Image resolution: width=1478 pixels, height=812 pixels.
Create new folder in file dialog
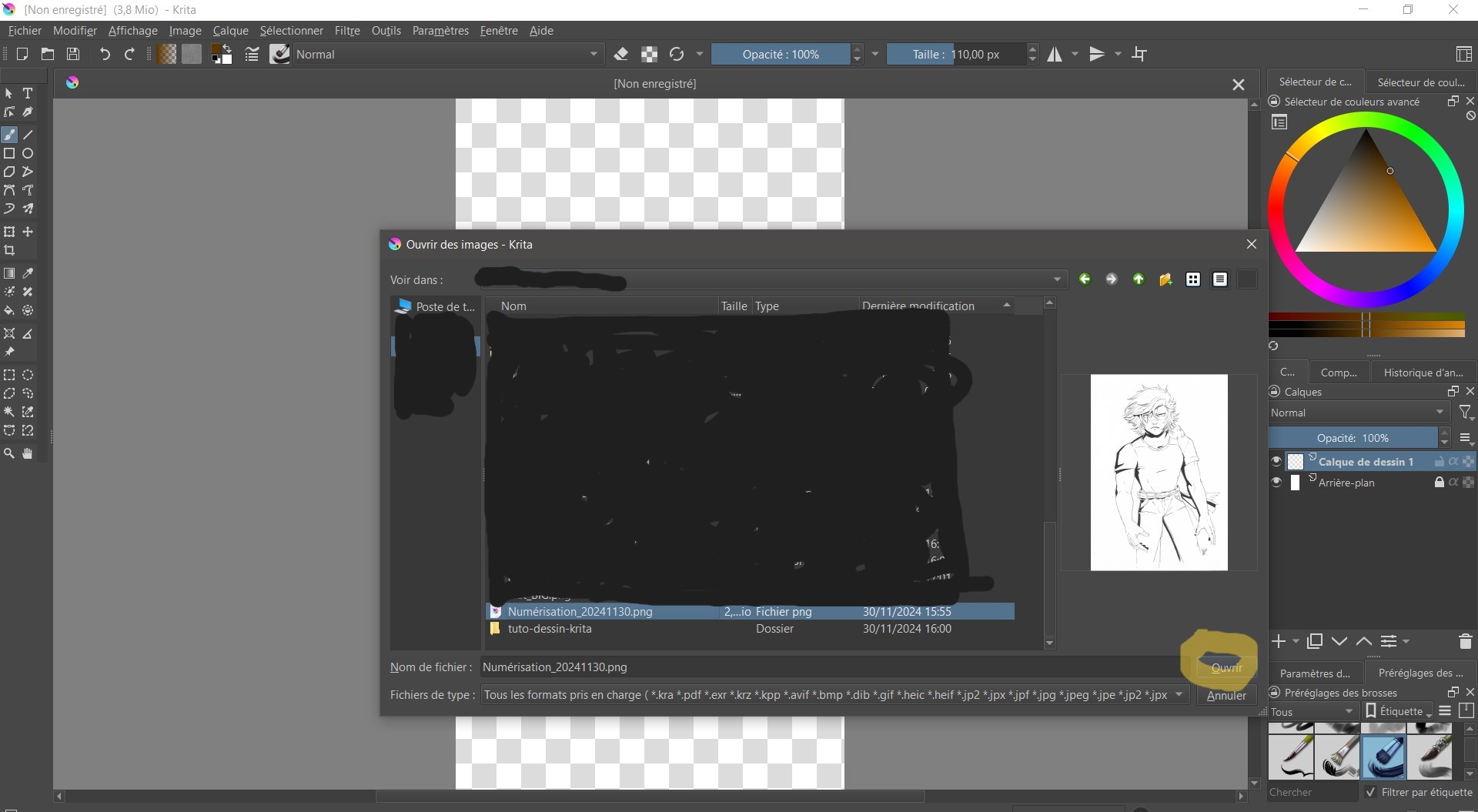[x=1165, y=279]
